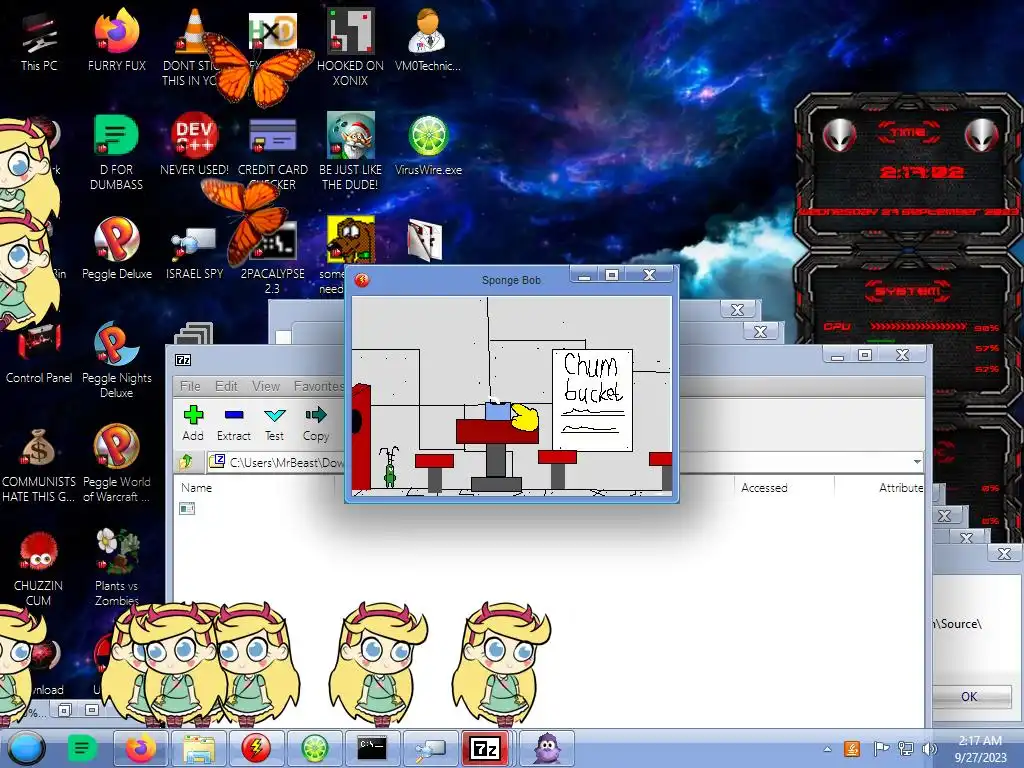Open Windows Start orb

pos(26,748)
